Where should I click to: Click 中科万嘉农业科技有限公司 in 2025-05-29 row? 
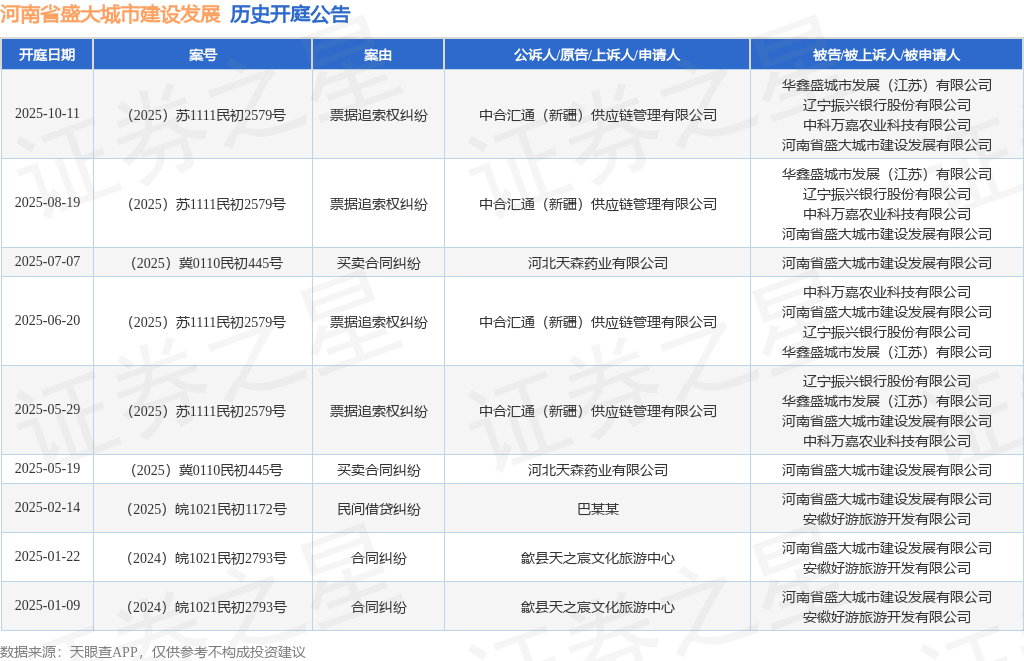(x=887, y=442)
